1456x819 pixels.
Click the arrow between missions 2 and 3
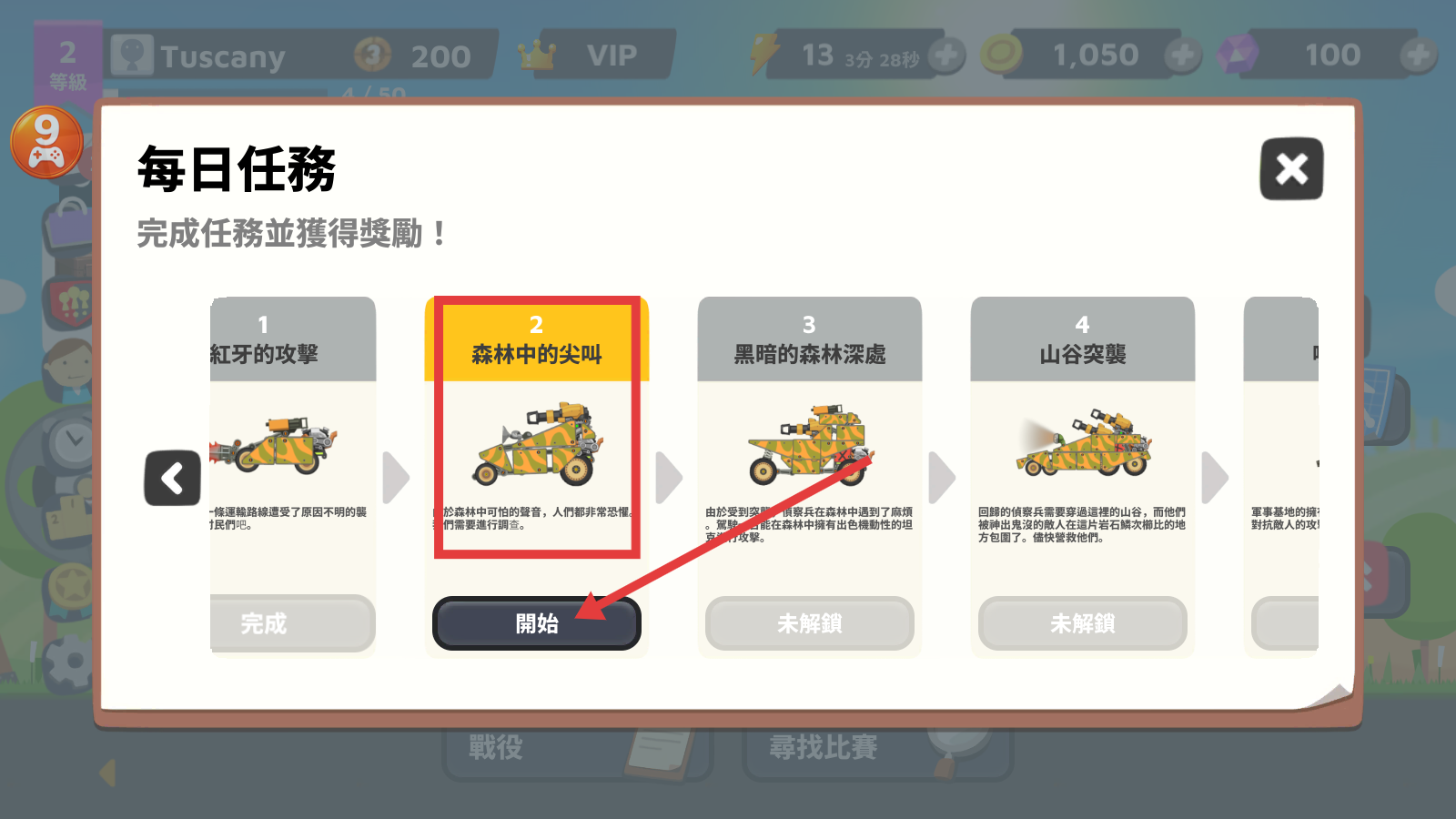point(669,478)
